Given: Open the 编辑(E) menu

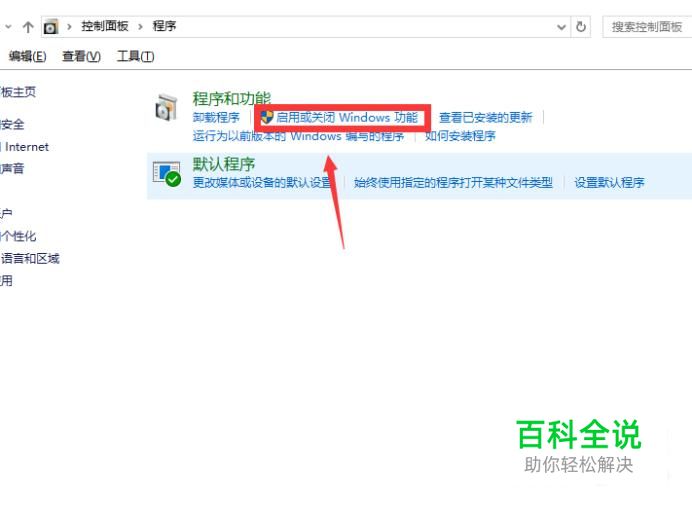Looking at the screenshot, I should 27,57.
